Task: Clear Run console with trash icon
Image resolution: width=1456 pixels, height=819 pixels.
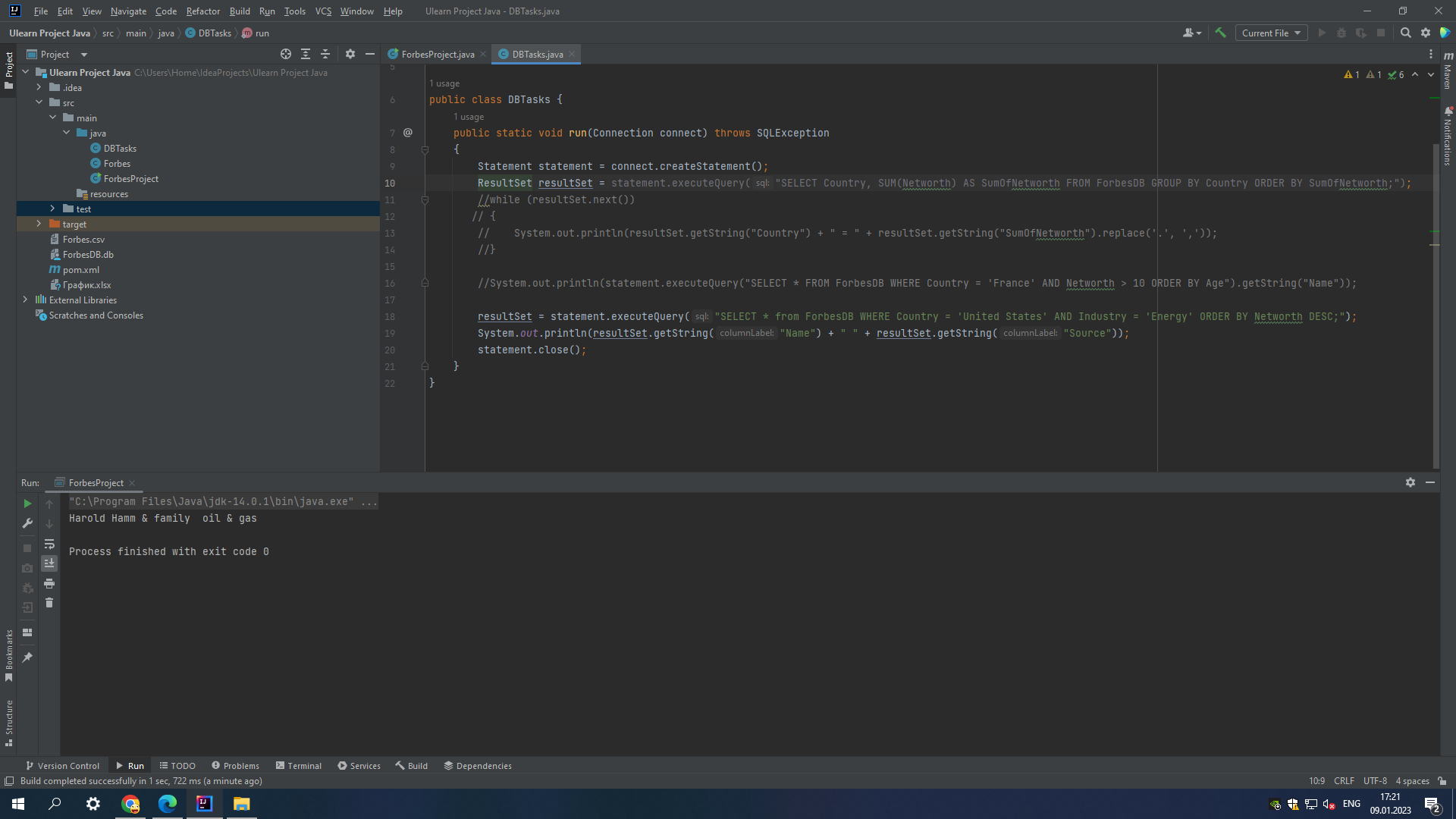Action: pos(49,603)
